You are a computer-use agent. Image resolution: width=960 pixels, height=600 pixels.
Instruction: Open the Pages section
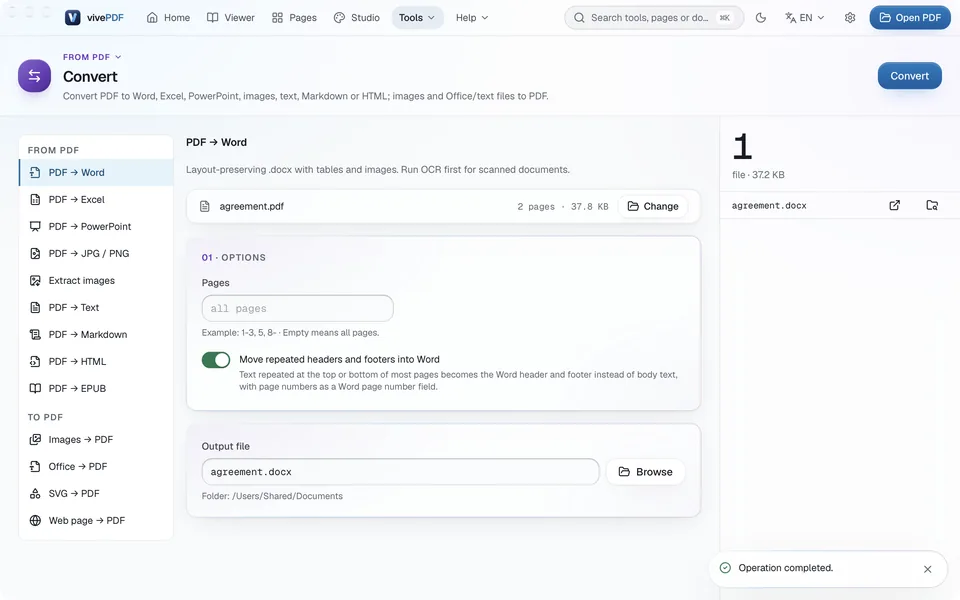(x=294, y=18)
